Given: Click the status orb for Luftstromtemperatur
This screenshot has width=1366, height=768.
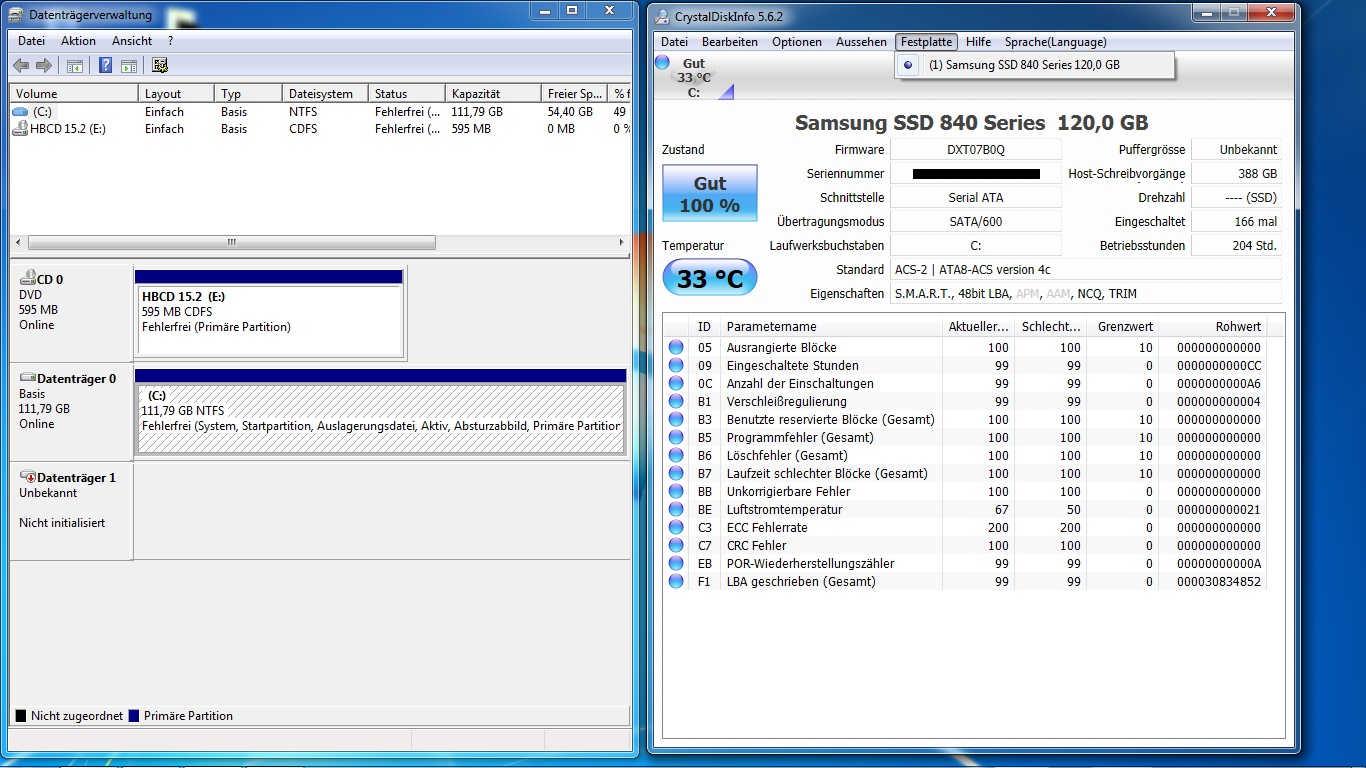Looking at the screenshot, I should point(676,510).
